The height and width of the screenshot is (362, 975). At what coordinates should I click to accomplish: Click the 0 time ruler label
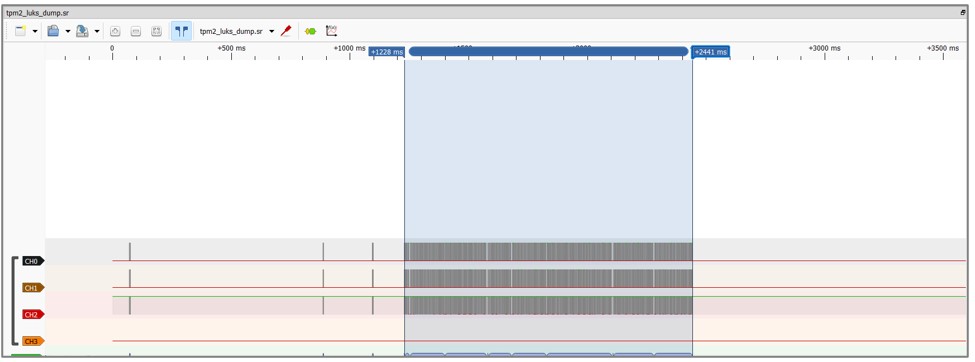(x=113, y=49)
